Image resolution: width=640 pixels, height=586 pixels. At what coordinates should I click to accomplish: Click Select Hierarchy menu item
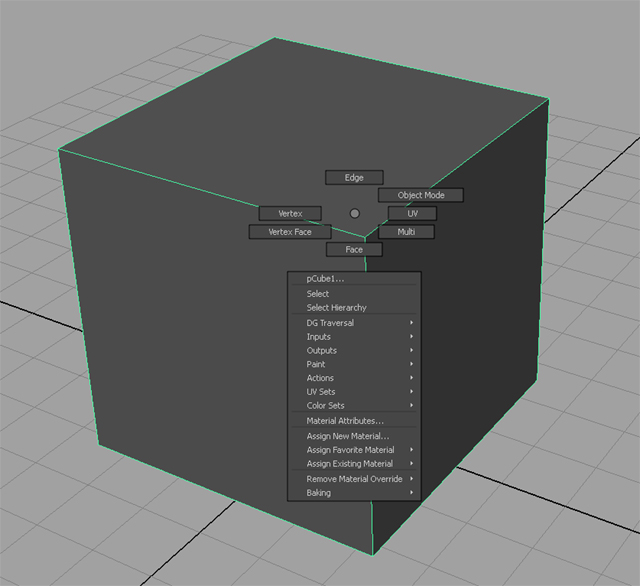354,308
